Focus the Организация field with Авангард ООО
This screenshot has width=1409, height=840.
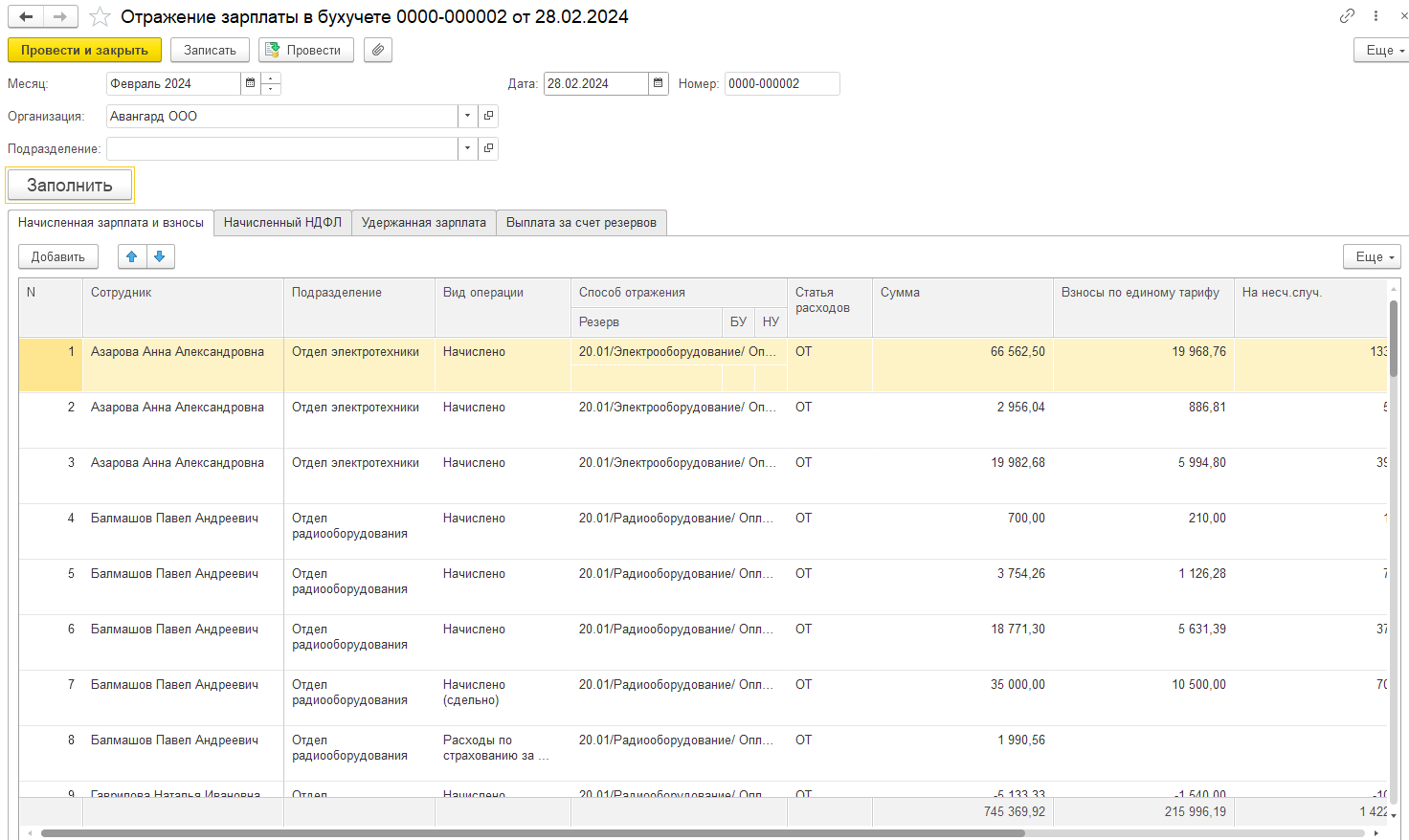click(x=282, y=116)
